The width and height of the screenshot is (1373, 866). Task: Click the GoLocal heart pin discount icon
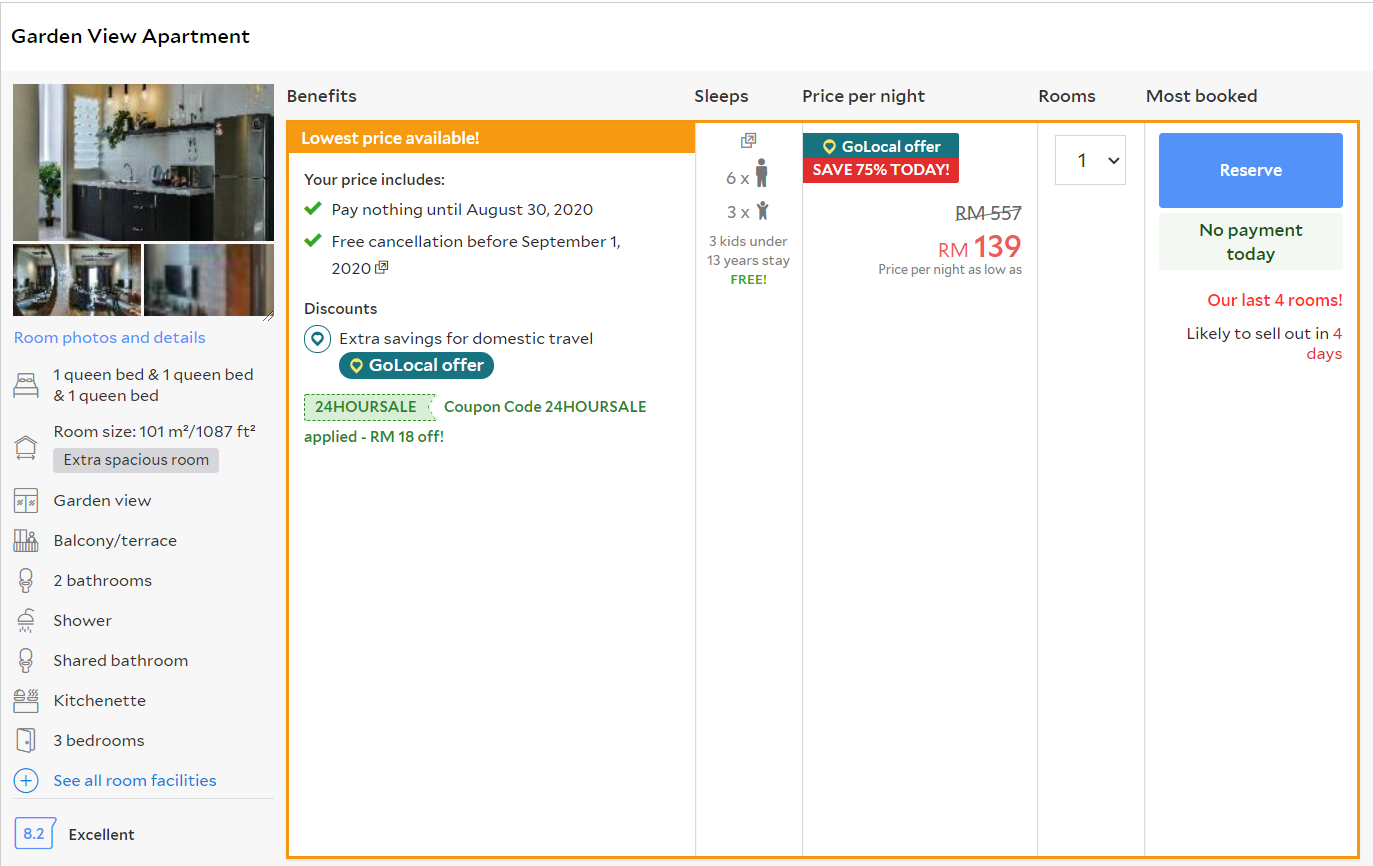pyautogui.click(x=317, y=339)
